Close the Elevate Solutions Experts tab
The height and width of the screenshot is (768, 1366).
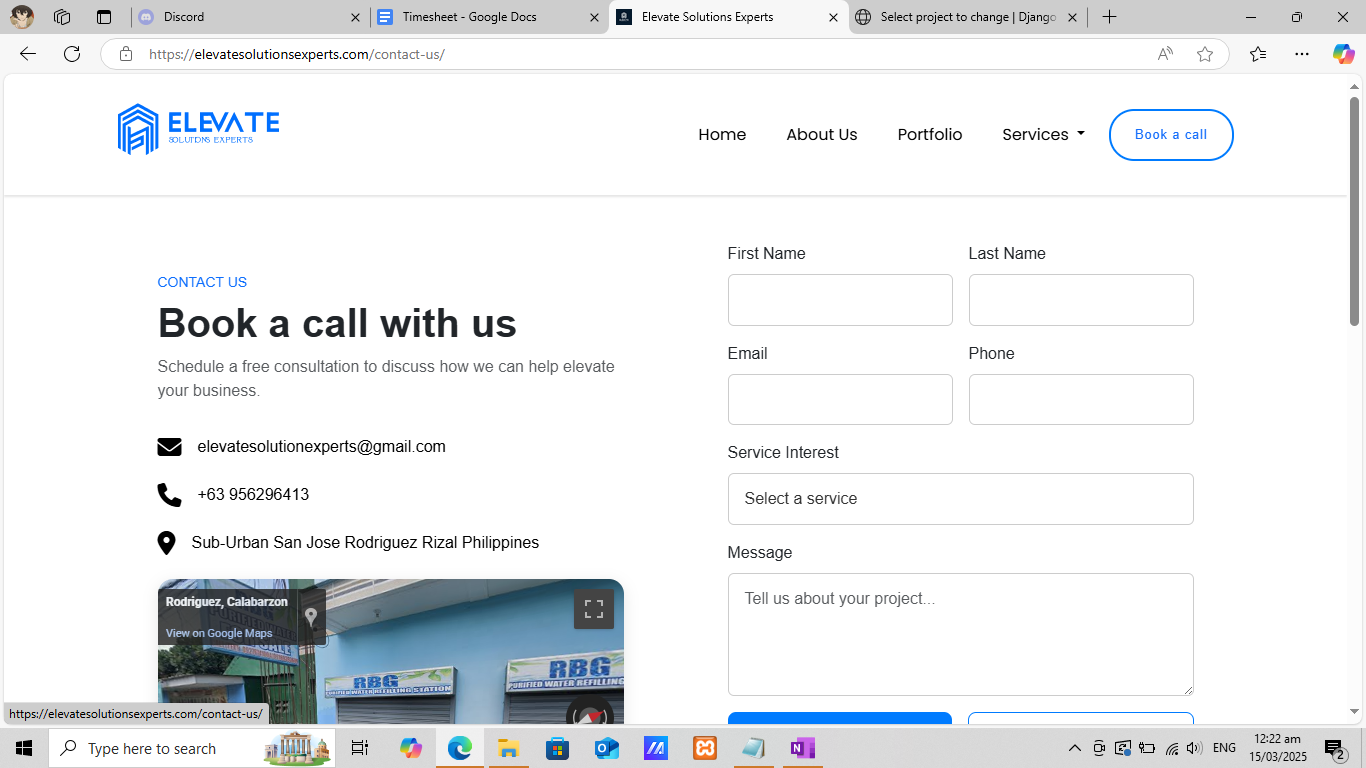(x=833, y=17)
